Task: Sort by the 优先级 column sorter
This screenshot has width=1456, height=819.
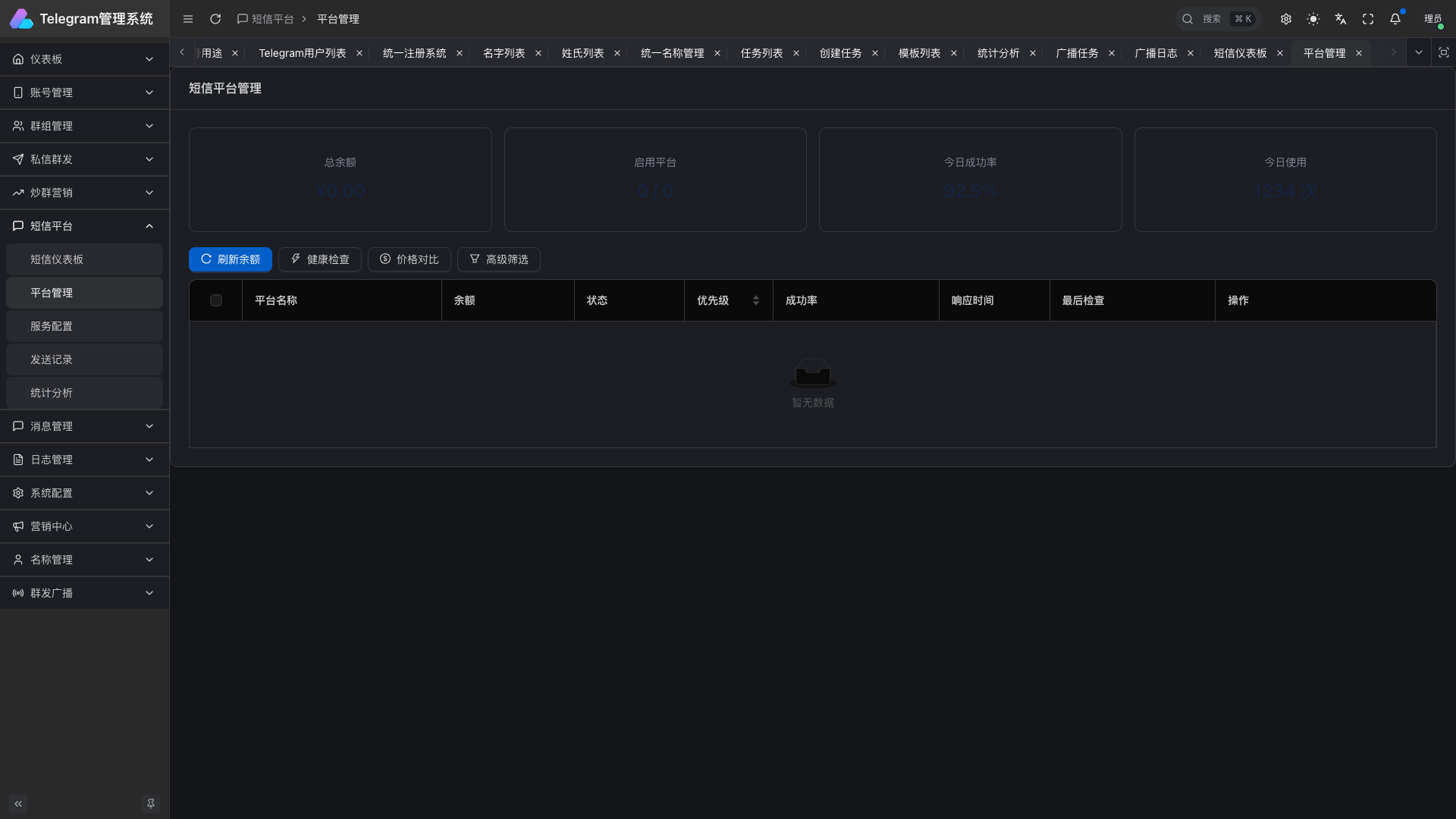Action: 755,300
